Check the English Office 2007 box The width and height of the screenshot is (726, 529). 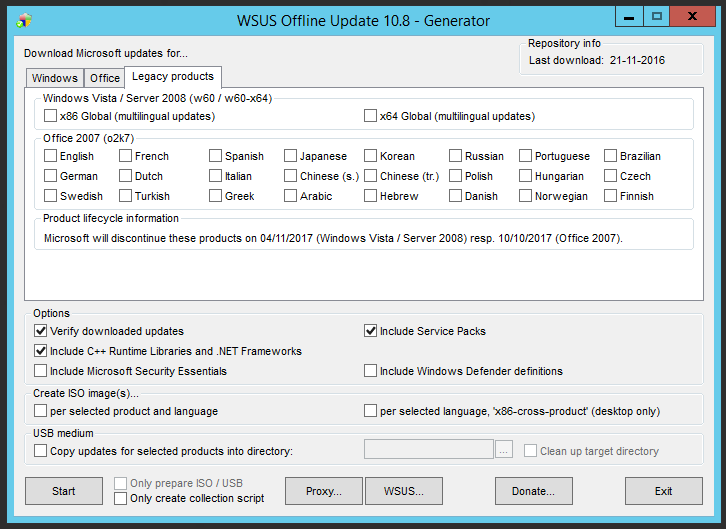[x=50, y=156]
